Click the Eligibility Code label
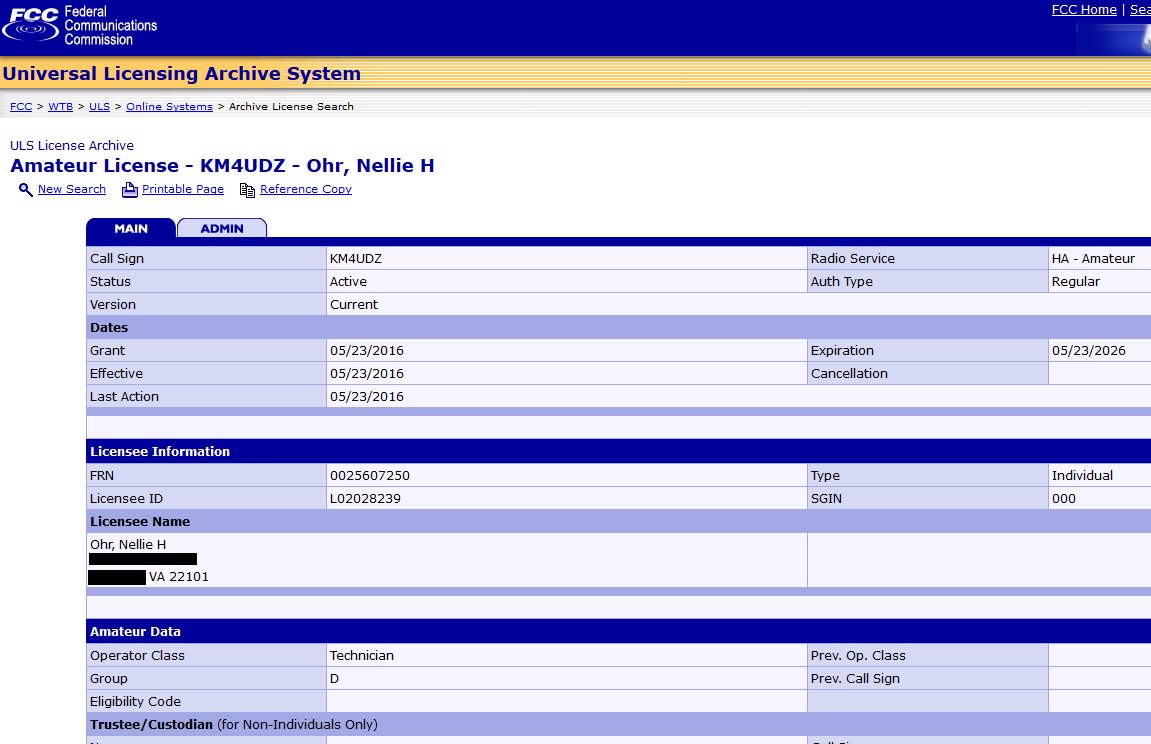 [x=135, y=701]
